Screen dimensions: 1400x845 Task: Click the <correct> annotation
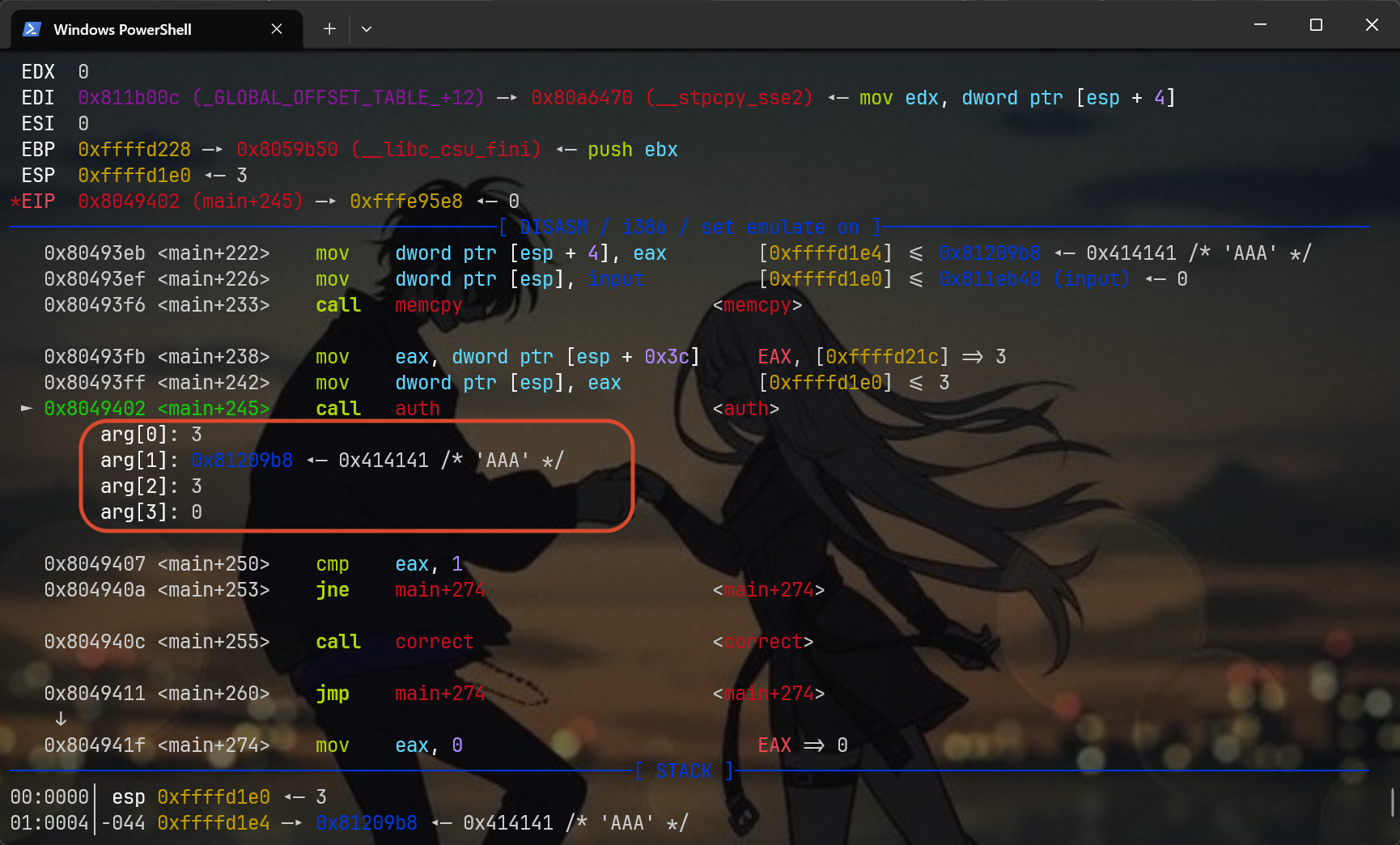[x=763, y=642]
